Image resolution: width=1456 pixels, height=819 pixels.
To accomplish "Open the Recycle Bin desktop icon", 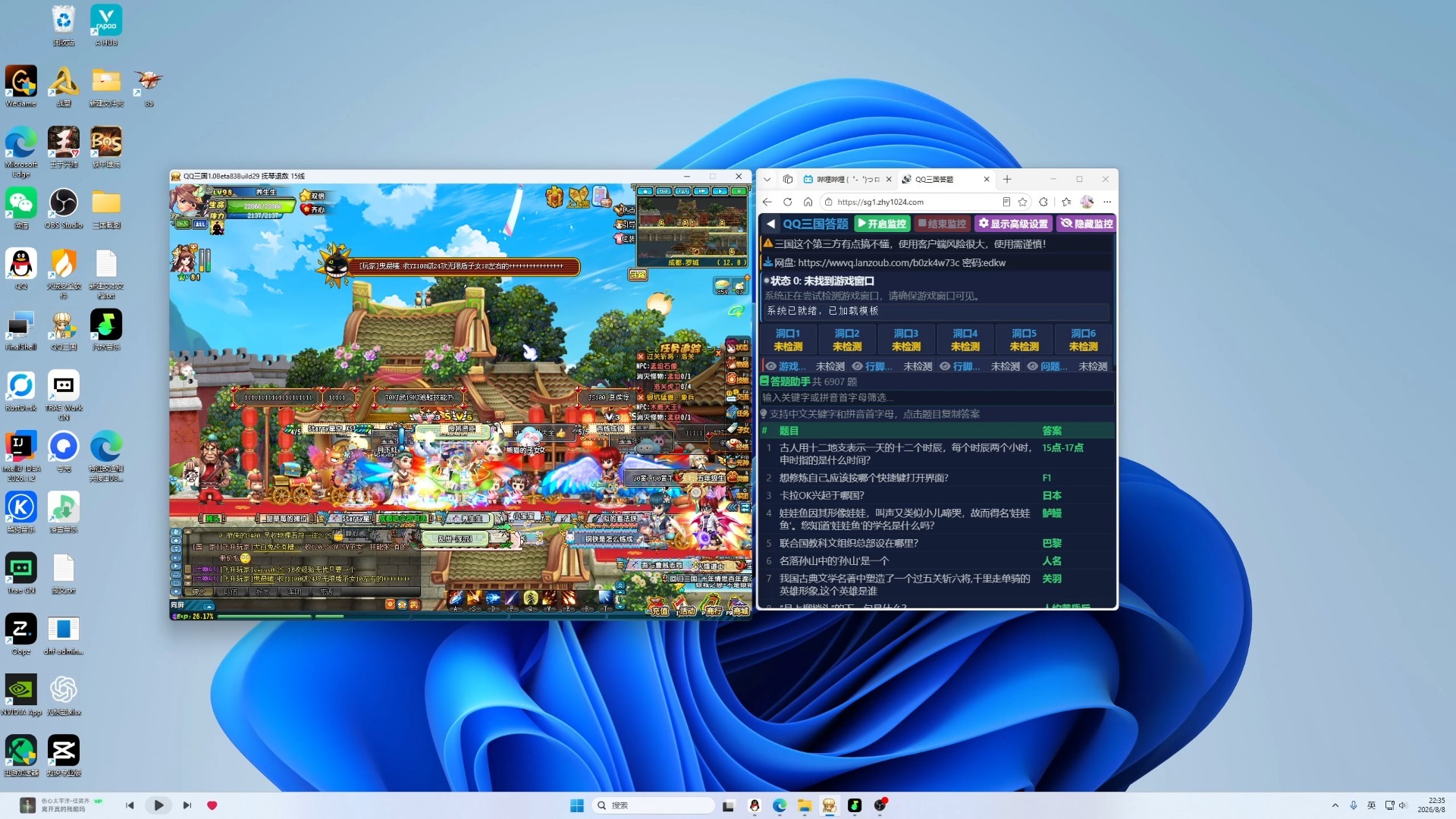I will tap(64, 26).
